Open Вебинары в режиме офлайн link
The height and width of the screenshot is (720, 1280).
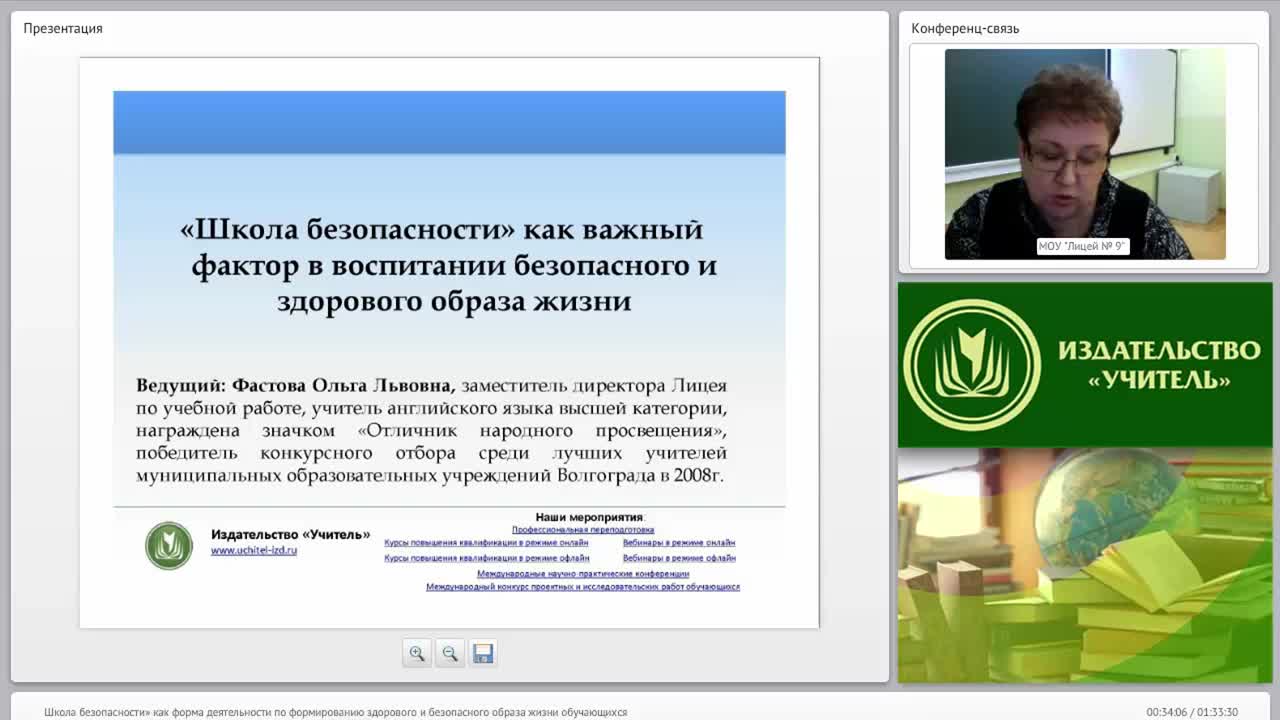click(679, 558)
